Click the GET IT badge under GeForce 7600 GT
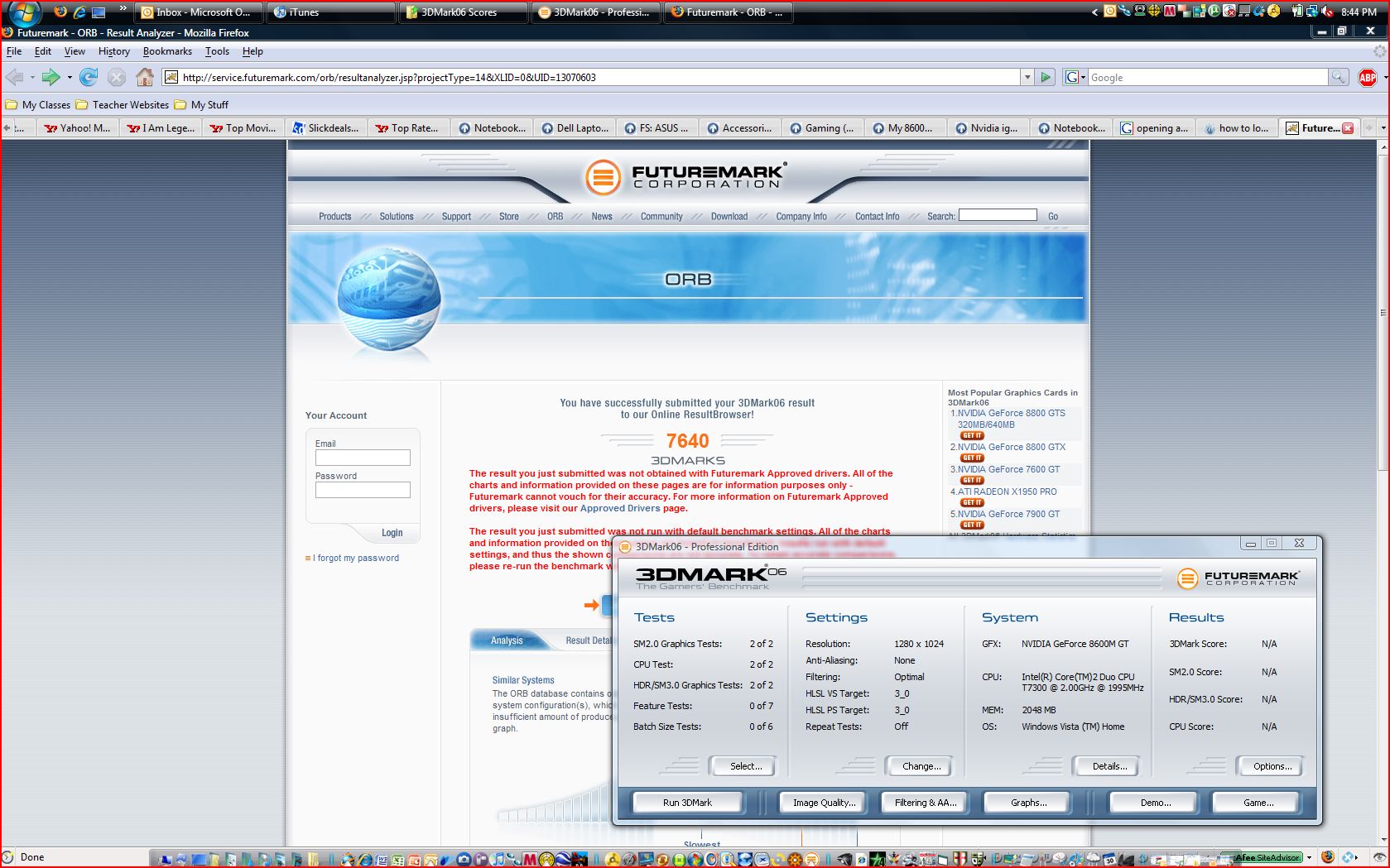The height and width of the screenshot is (868, 1390). [x=972, y=480]
